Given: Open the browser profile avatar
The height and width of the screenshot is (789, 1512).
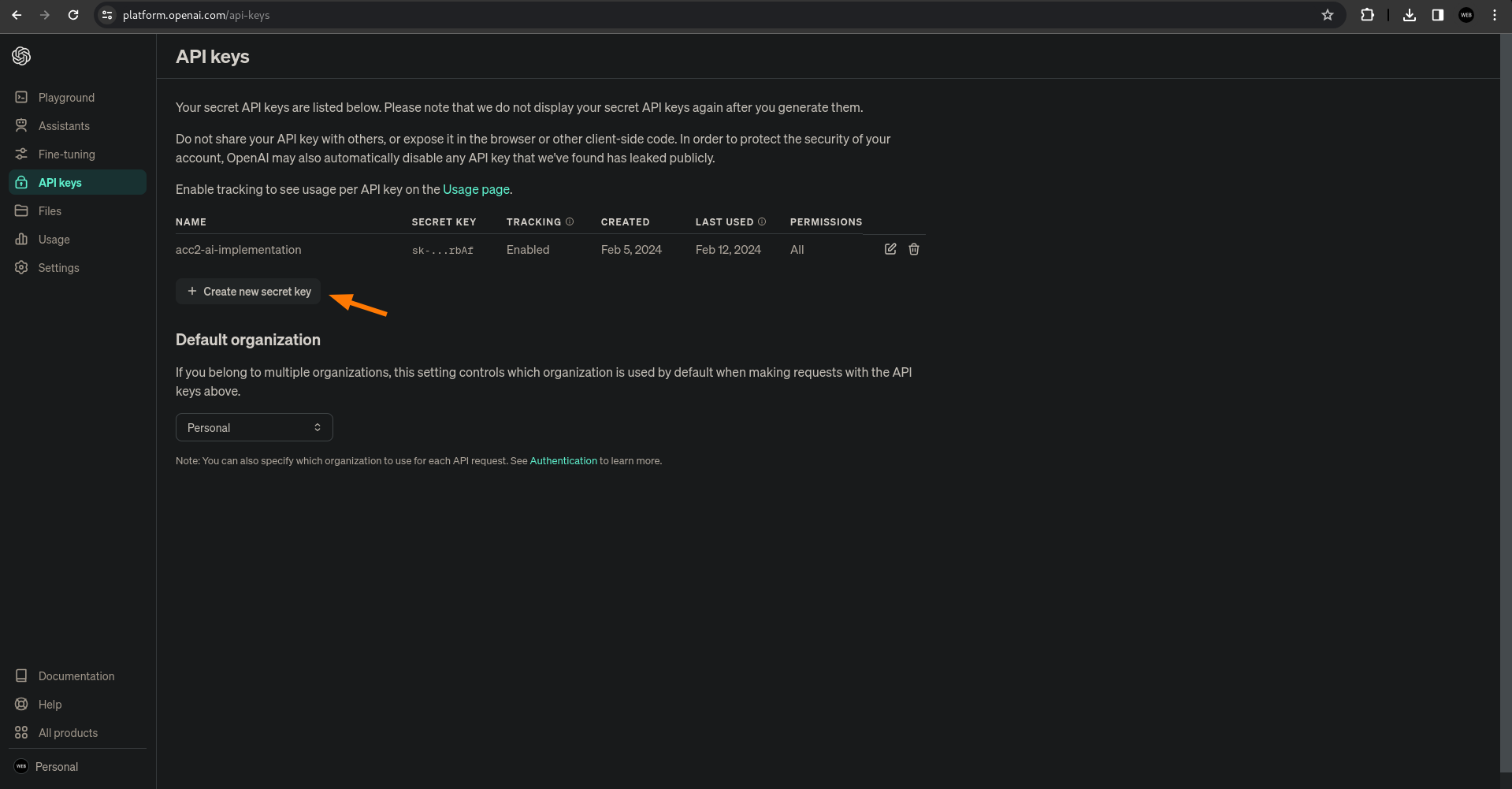Looking at the screenshot, I should (1466, 15).
